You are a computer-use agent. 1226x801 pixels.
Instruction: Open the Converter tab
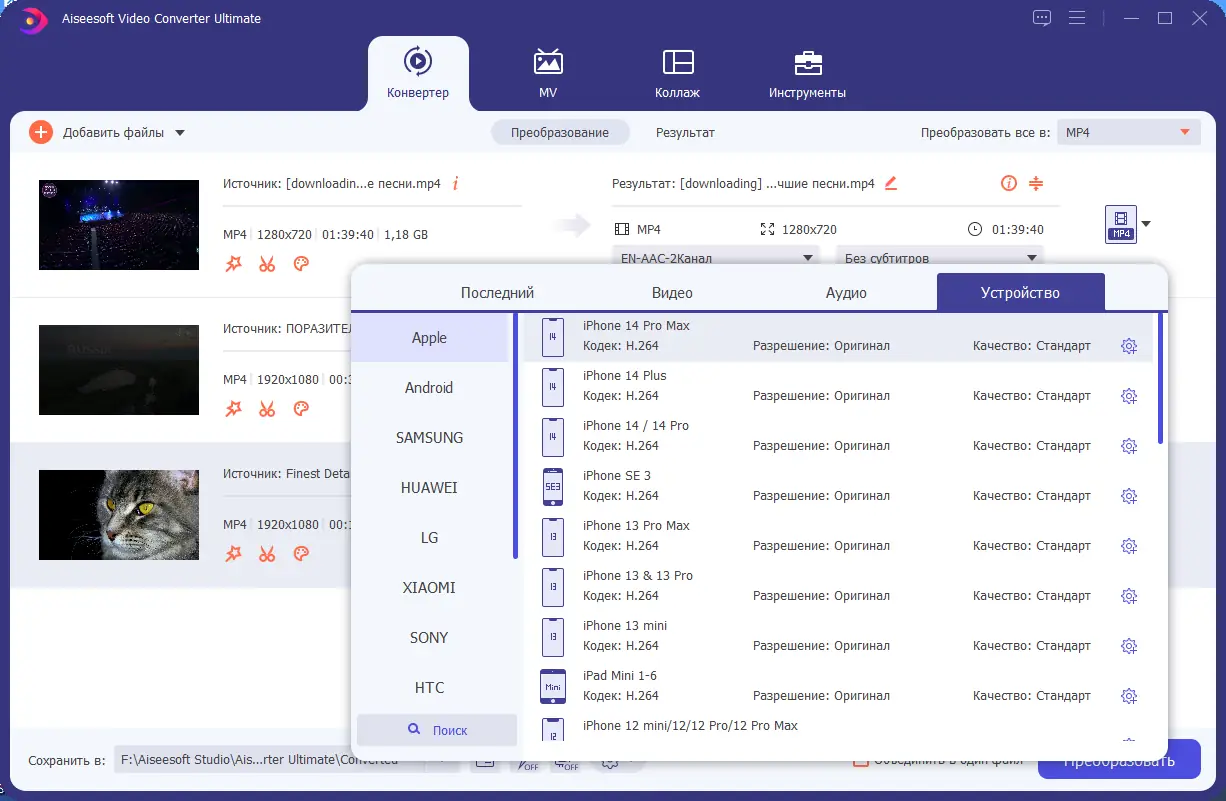(418, 73)
